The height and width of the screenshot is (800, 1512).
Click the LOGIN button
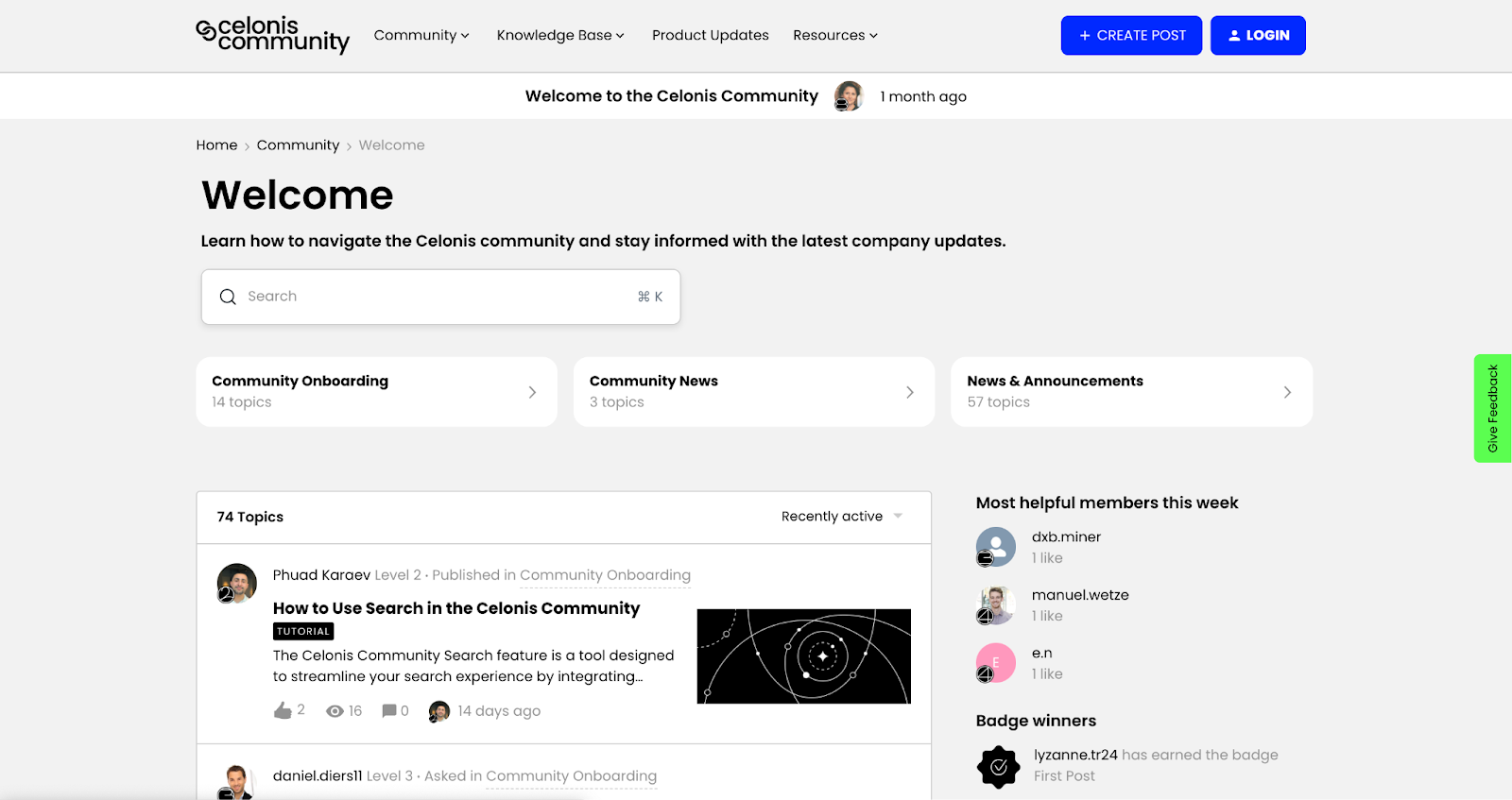(1258, 36)
